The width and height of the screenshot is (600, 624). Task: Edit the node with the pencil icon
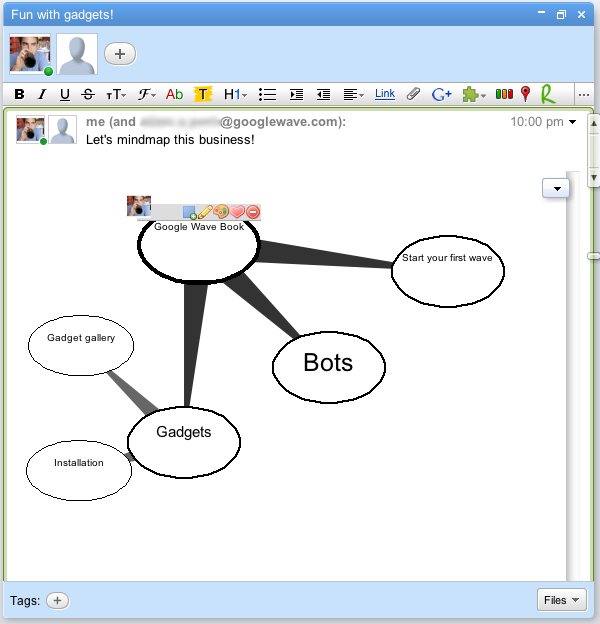pos(205,212)
